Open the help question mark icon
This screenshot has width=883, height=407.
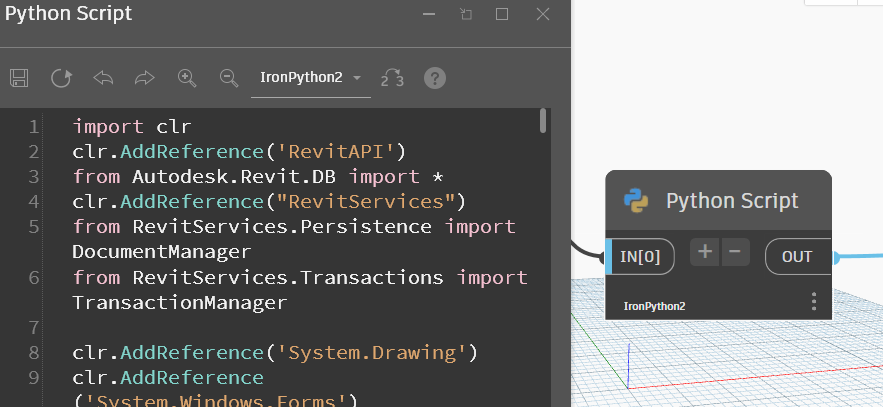tap(435, 78)
